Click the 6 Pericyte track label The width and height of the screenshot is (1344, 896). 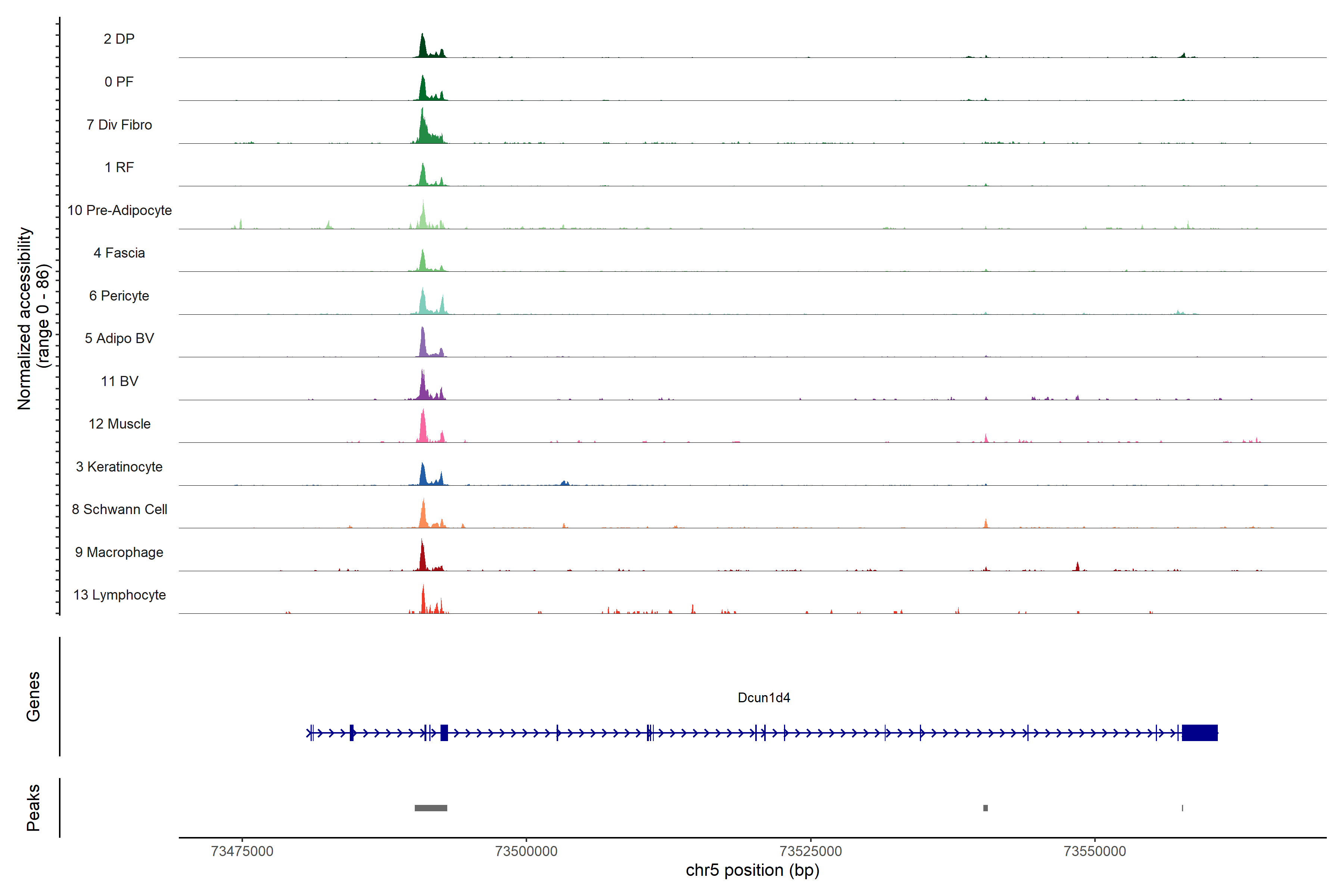coord(119,295)
